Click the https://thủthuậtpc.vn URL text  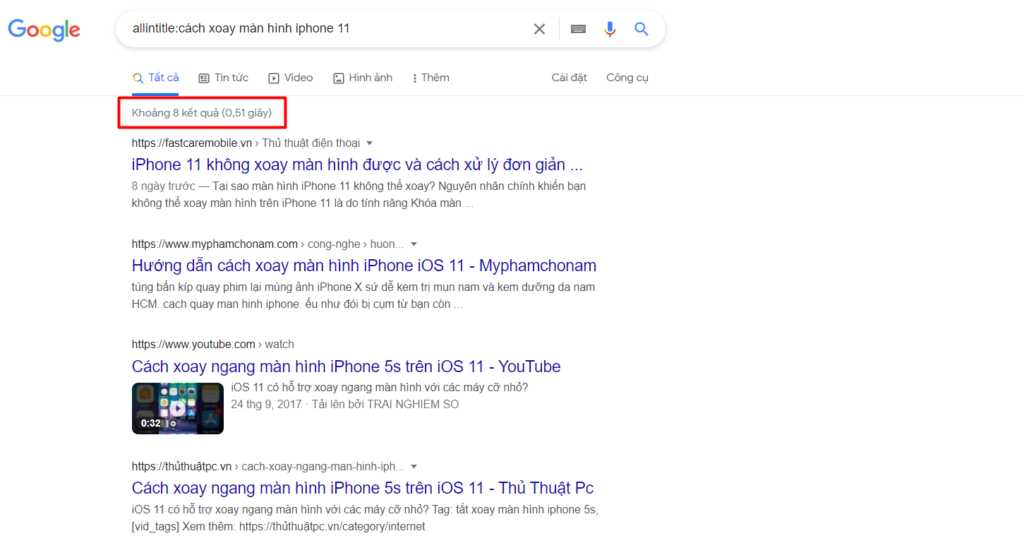click(x=182, y=467)
